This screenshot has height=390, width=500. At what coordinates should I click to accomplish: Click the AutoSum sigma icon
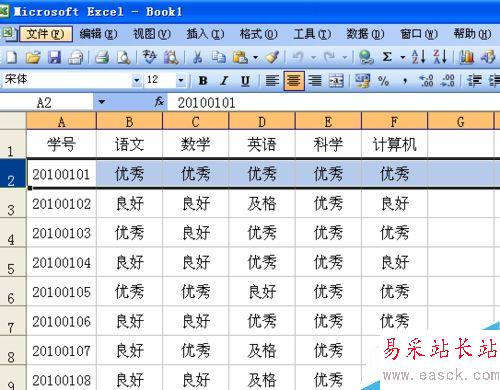(387, 57)
